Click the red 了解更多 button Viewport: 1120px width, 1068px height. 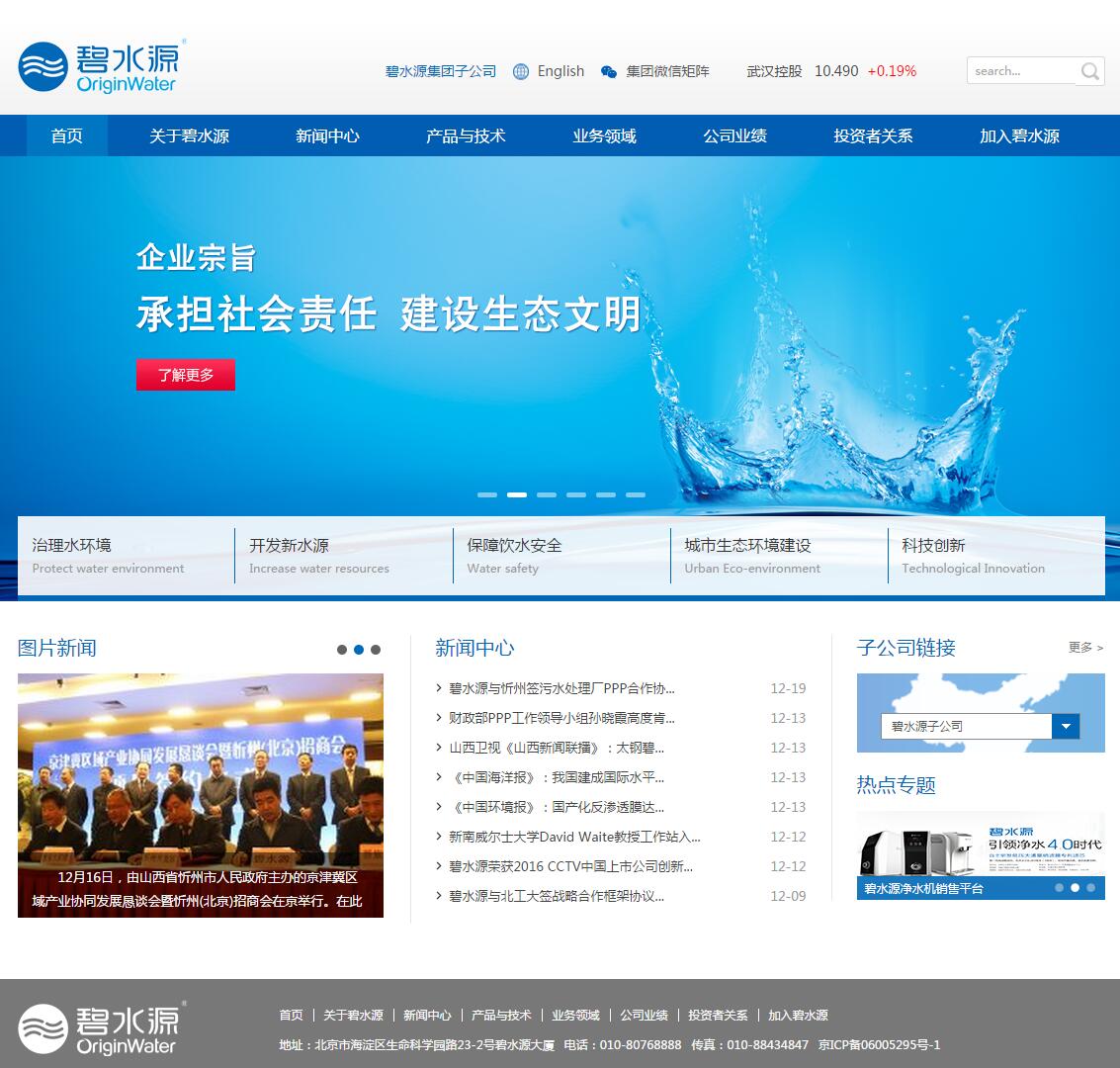(x=186, y=375)
